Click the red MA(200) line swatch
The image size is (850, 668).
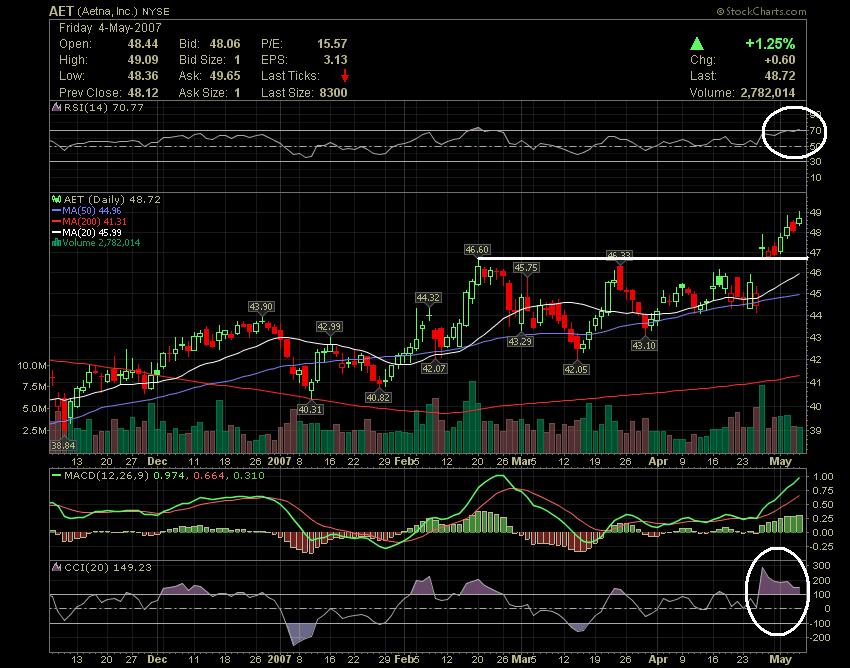tap(56, 221)
